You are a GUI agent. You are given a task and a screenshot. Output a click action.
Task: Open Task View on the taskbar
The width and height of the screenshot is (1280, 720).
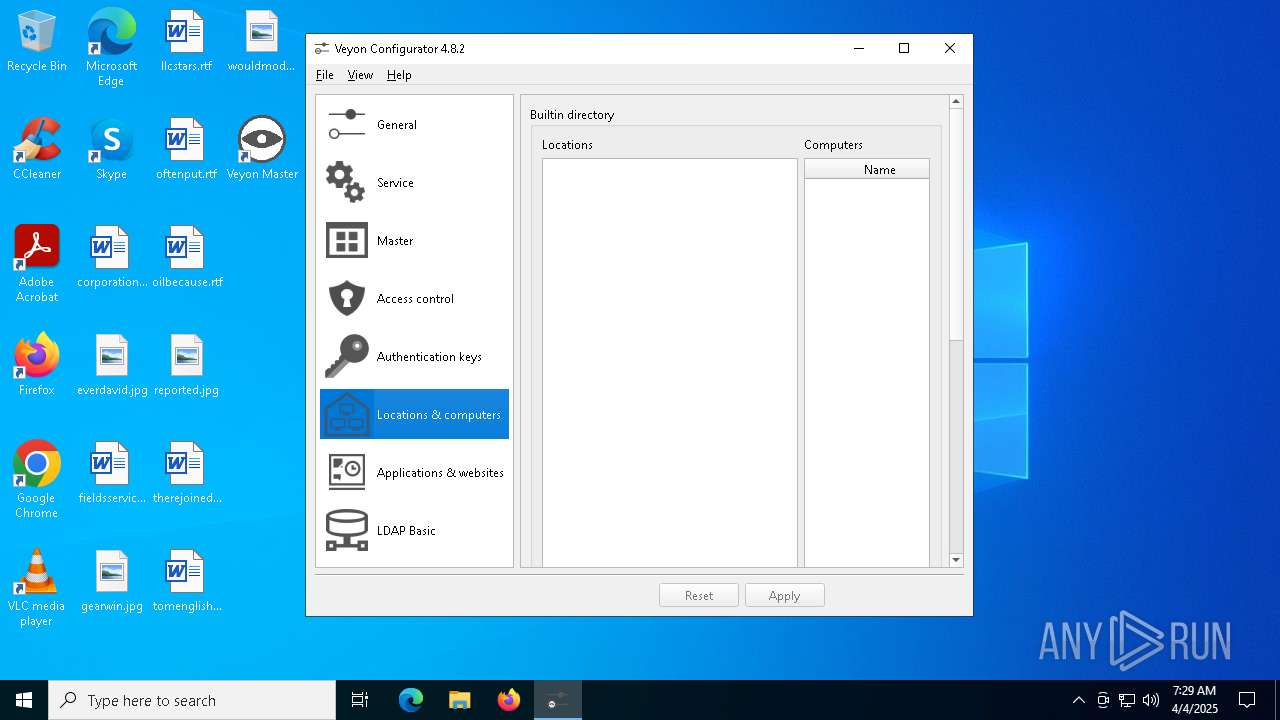point(360,700)
